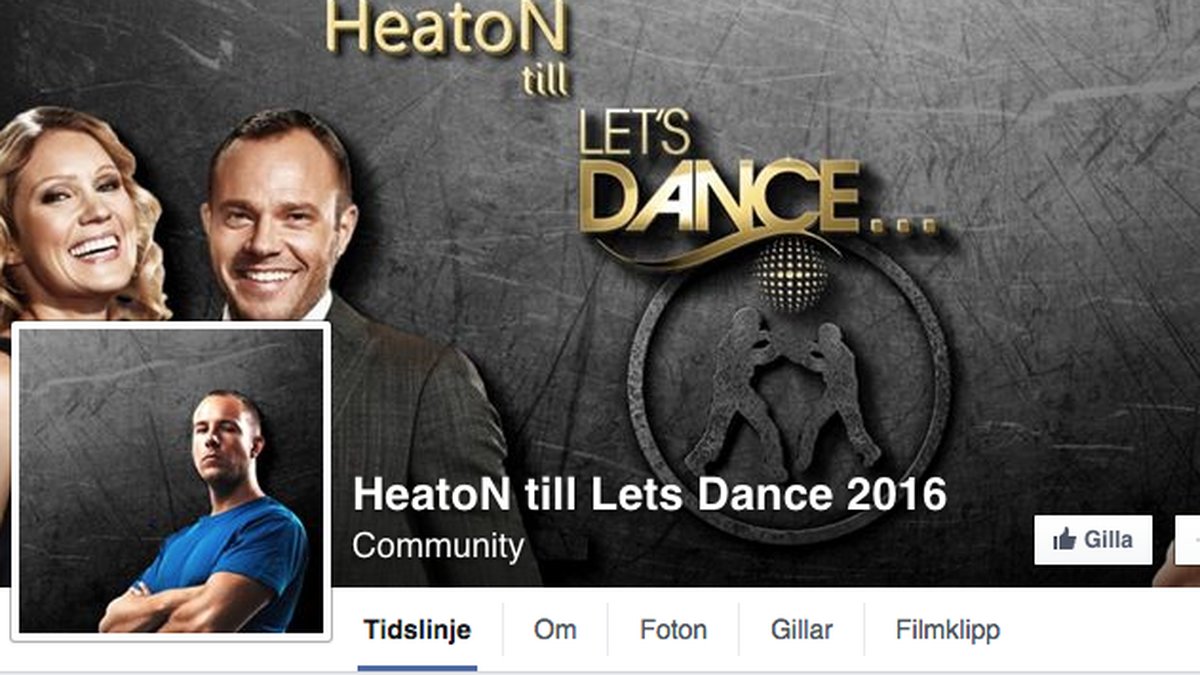The image size is (1200, 675).
Task: Select the left boxer silhouette in emblem
Action: coord(736,389)
